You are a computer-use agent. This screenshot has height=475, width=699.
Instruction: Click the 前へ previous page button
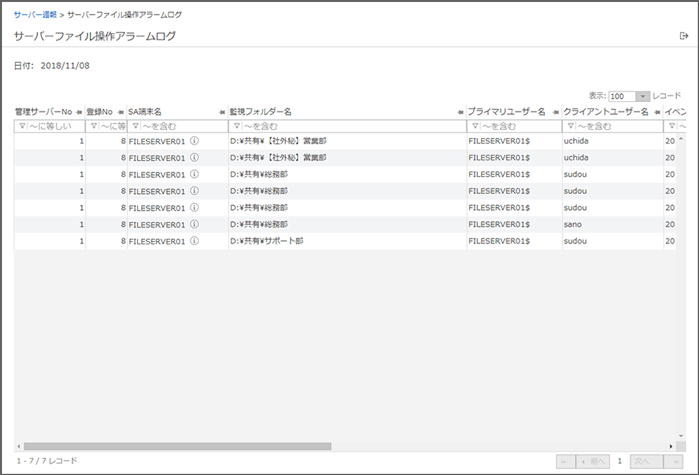click(x=594, y=461)
